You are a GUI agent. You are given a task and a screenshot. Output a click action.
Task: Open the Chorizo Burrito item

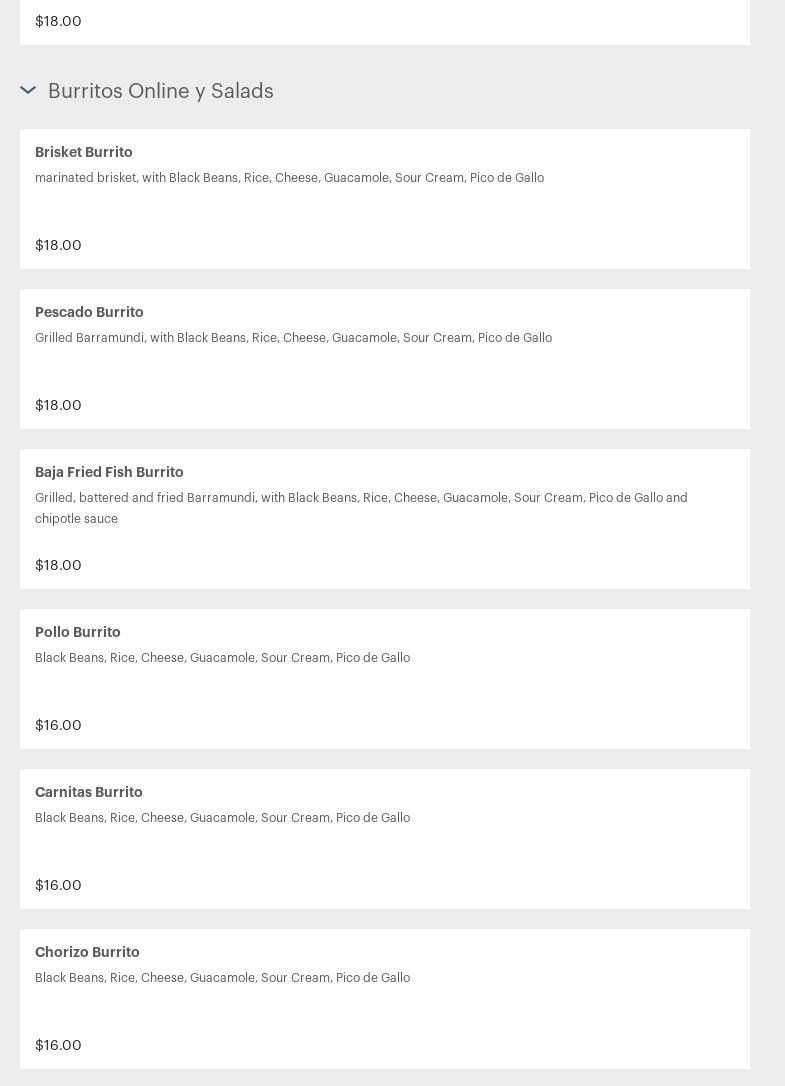[385, 999]
